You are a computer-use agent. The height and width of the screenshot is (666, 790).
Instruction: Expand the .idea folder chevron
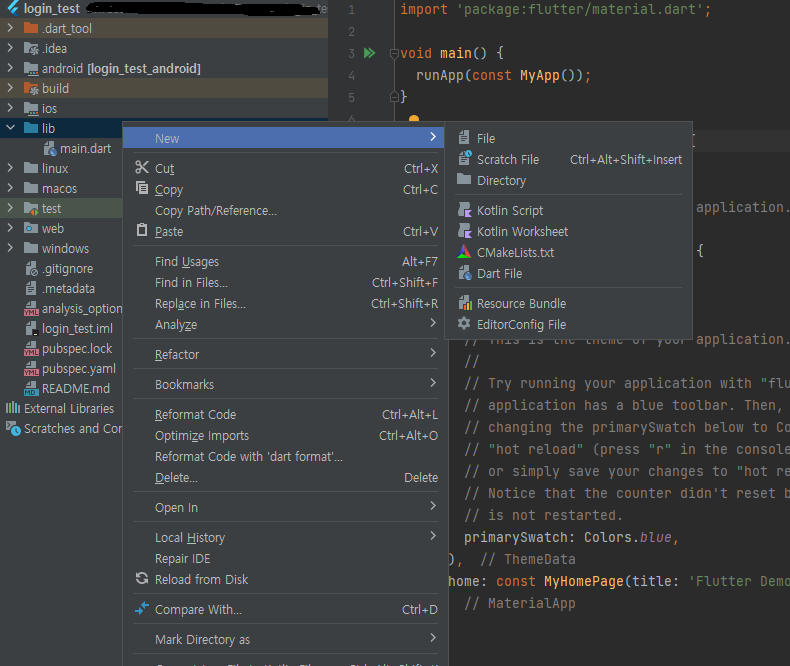click(10, 48)
